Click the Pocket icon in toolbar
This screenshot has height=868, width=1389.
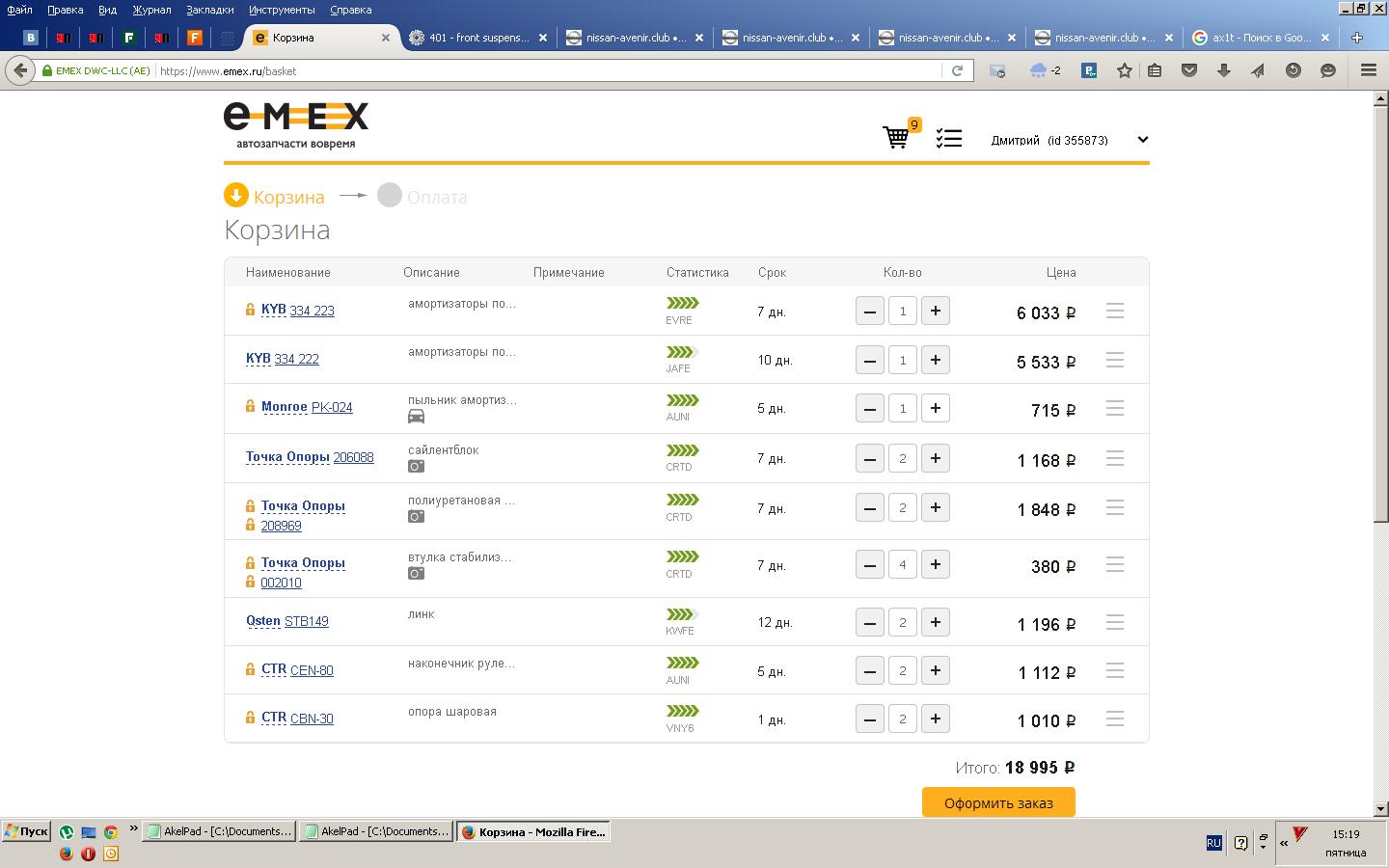(x=1189, y=70)
